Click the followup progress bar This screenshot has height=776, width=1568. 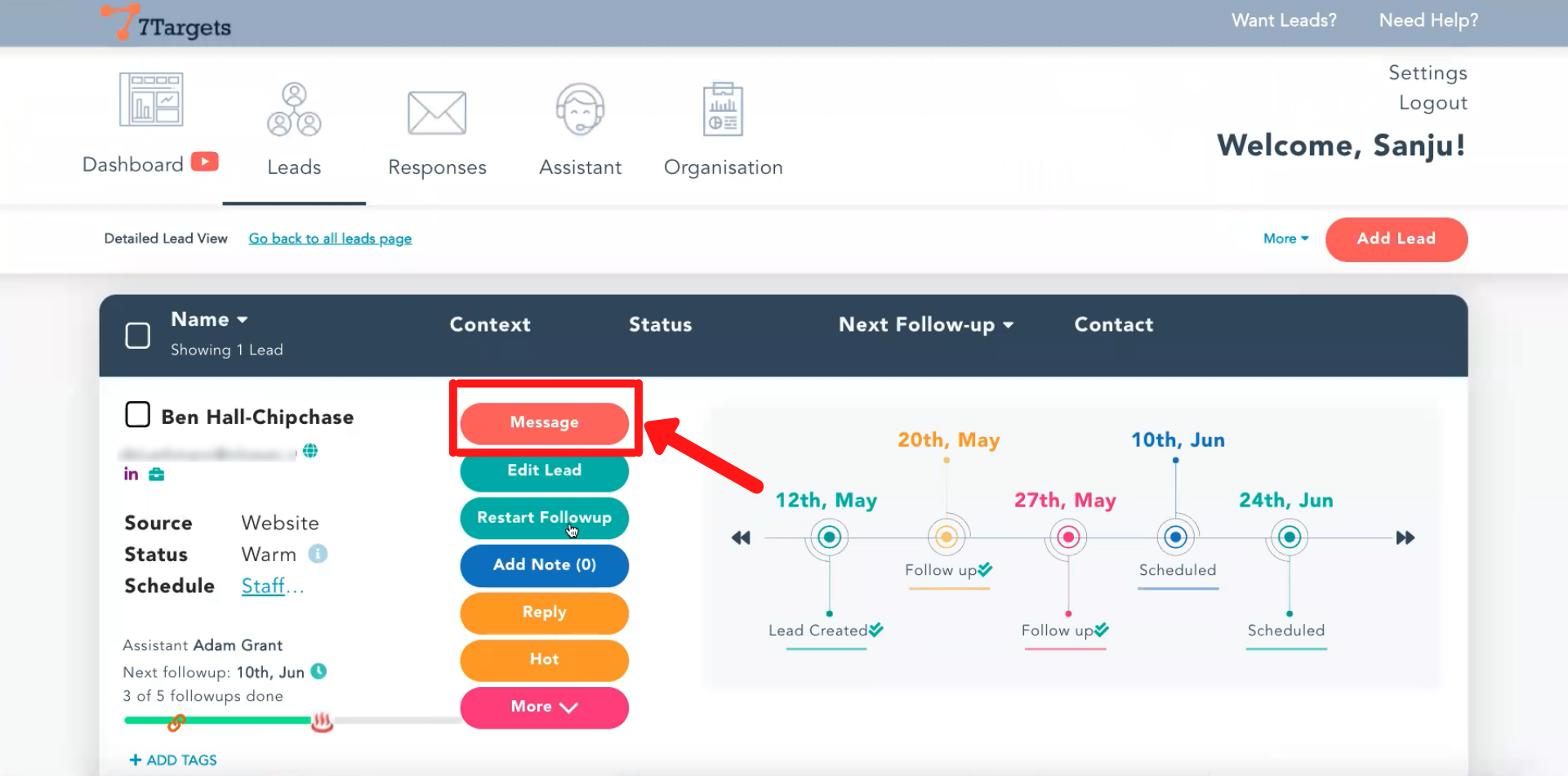point(245,720)
